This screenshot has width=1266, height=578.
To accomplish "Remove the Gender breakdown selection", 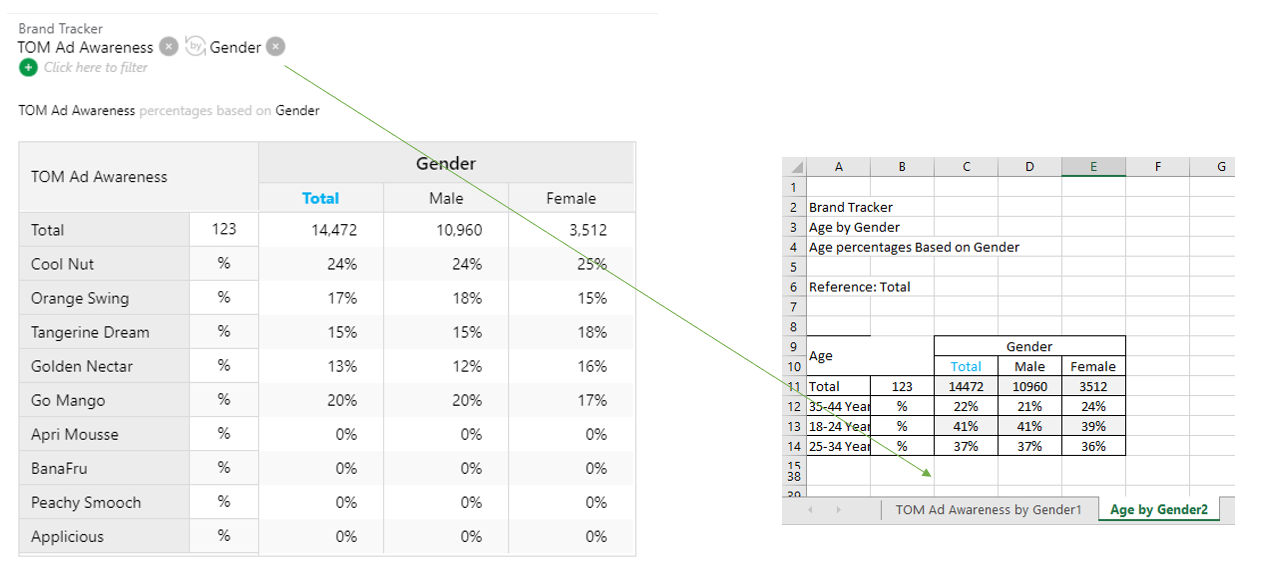I will click(276, 46).
